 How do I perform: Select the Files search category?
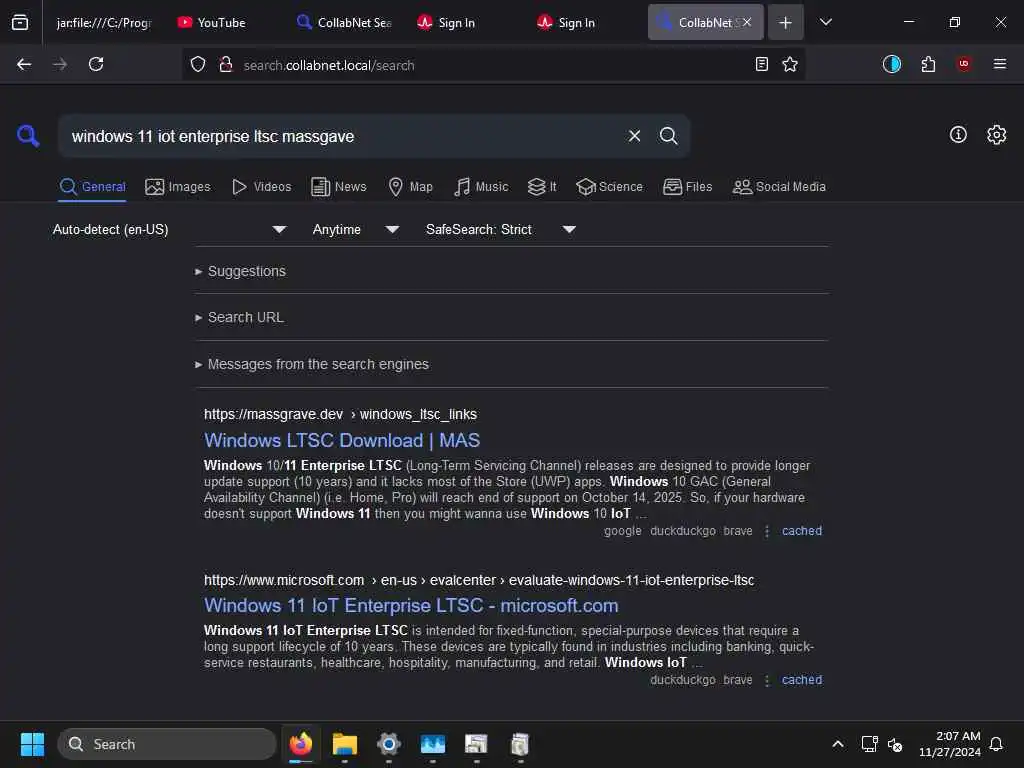[688, 187]
